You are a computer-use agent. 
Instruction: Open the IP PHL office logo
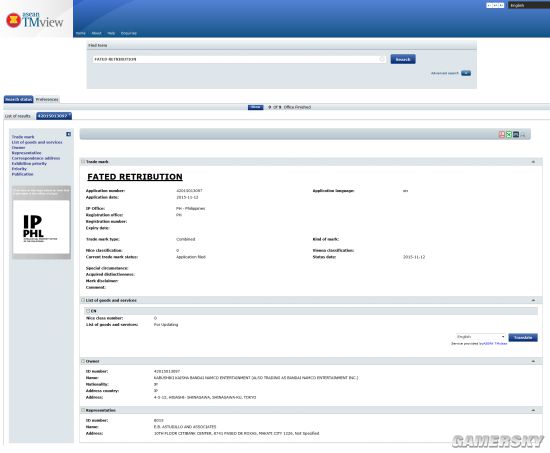pos(41,227)
